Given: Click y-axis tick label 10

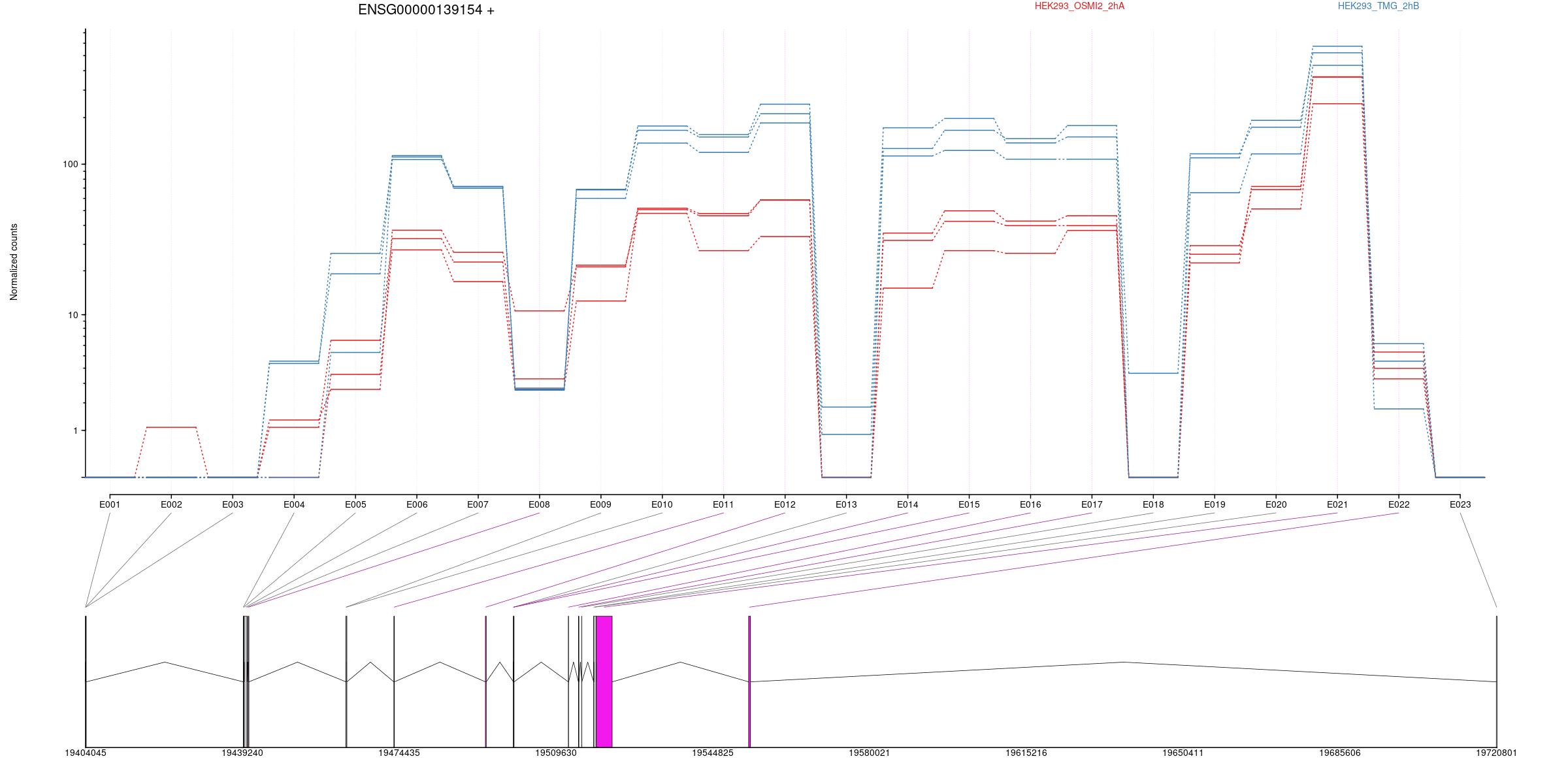Looking at the screenshot, I should [73, 315].
